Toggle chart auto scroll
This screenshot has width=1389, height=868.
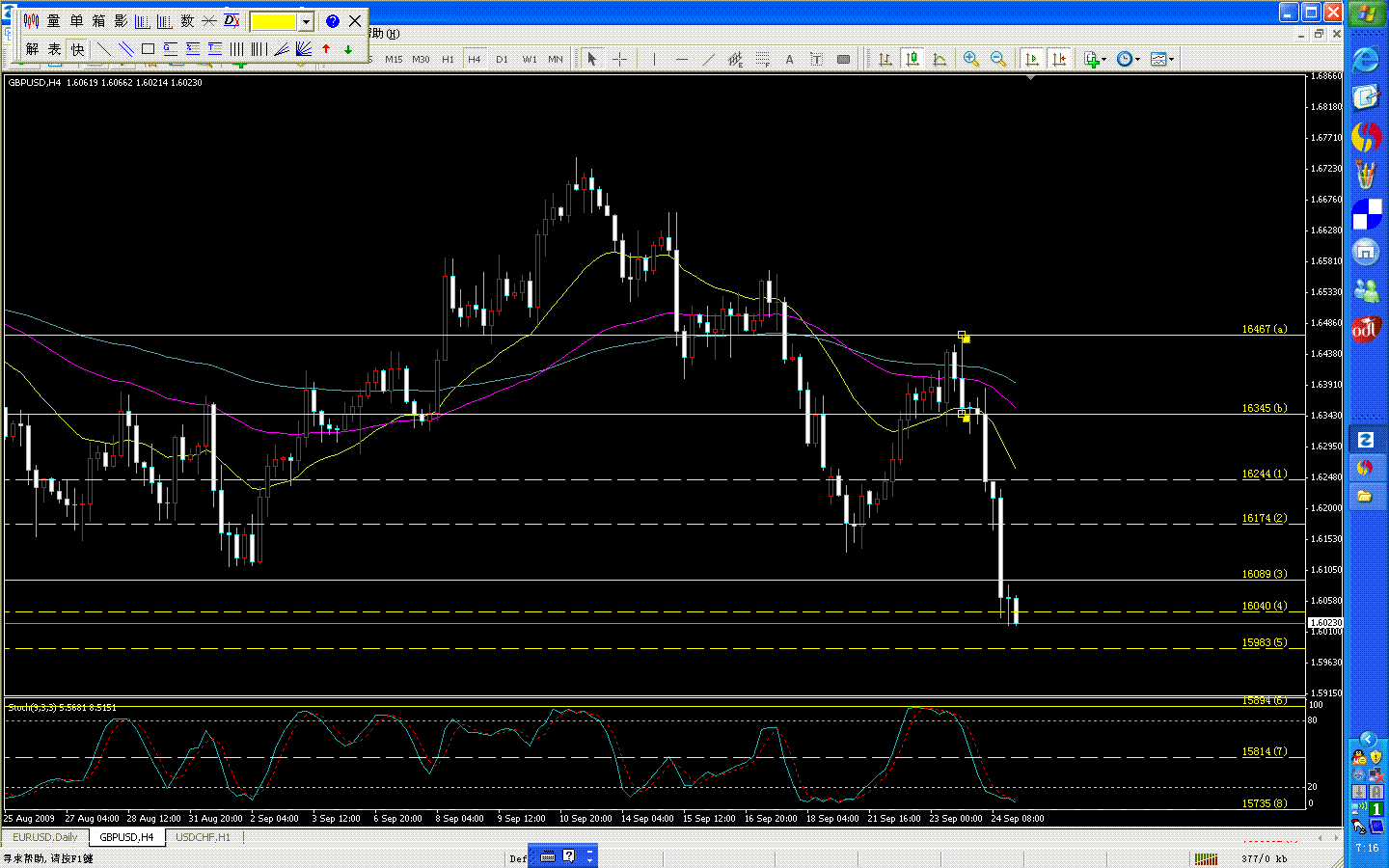point(1032,60)
